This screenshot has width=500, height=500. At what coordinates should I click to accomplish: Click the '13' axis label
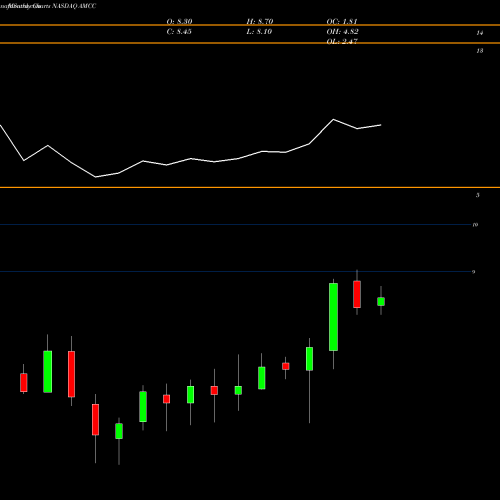coord(480,51)
